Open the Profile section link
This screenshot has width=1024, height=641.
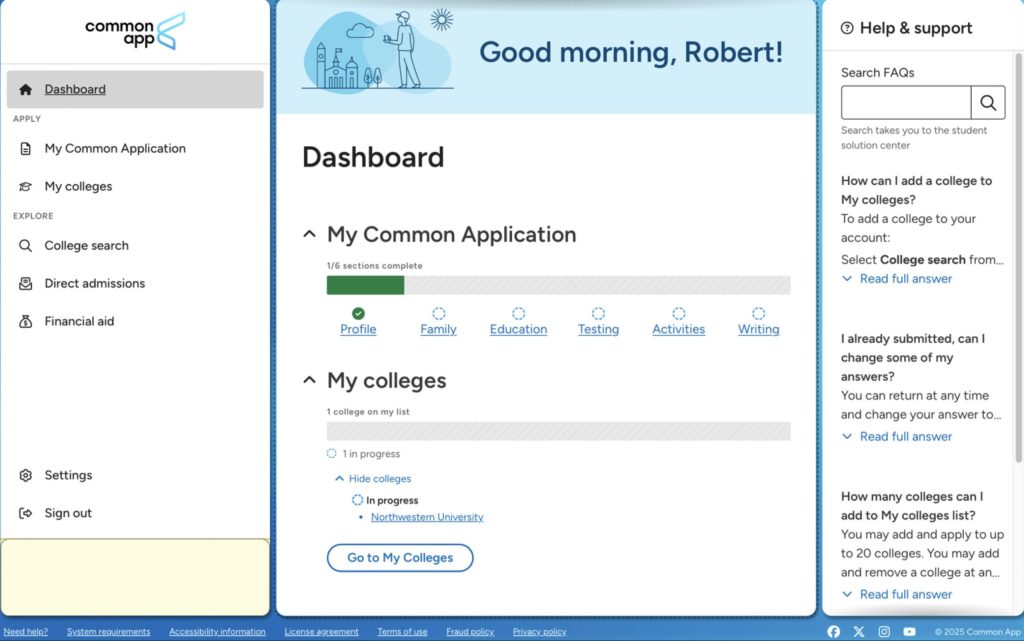pyautogui.click(x=358, y=330)
